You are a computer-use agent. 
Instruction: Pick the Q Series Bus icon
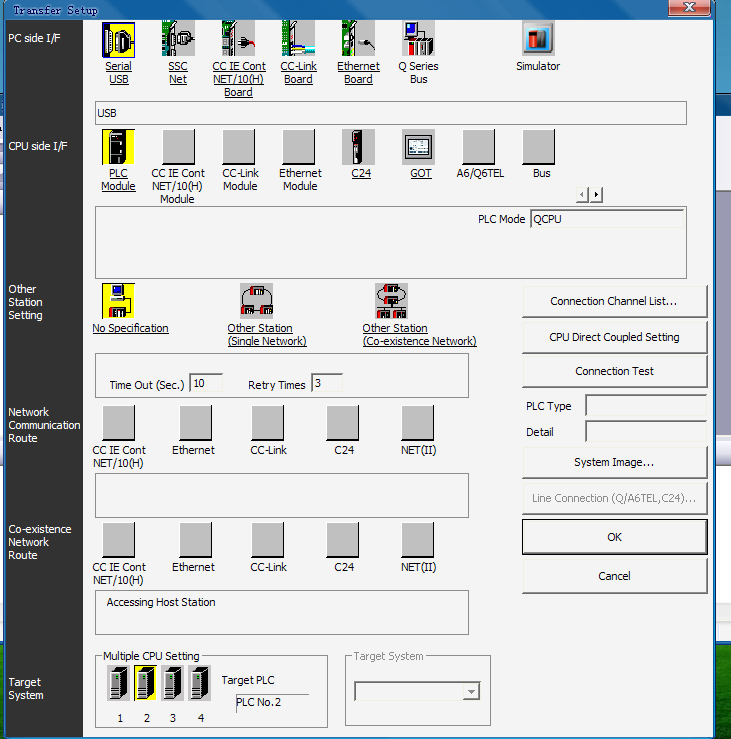point(418,40)
